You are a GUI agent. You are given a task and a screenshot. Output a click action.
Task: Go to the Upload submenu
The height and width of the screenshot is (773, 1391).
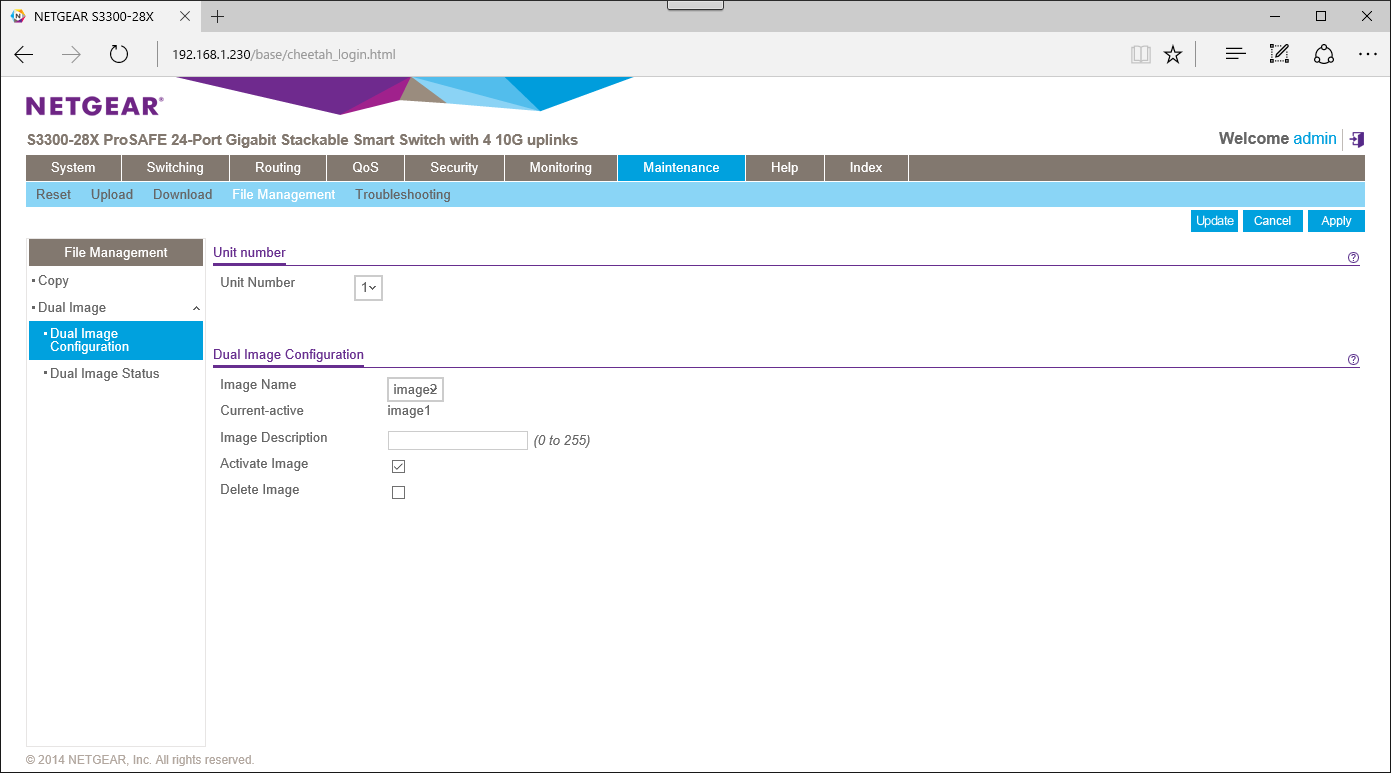pyautogui.click(x=112, y=195)
